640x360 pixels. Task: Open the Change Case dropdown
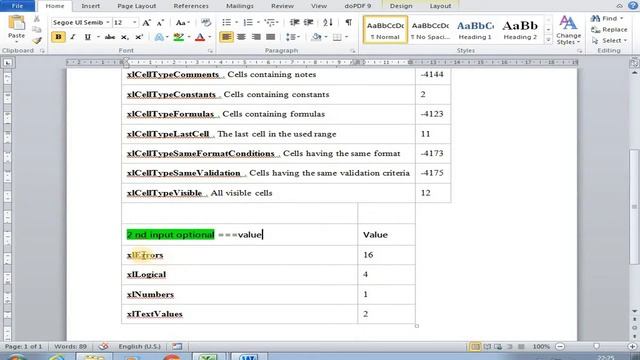(182, 23)
